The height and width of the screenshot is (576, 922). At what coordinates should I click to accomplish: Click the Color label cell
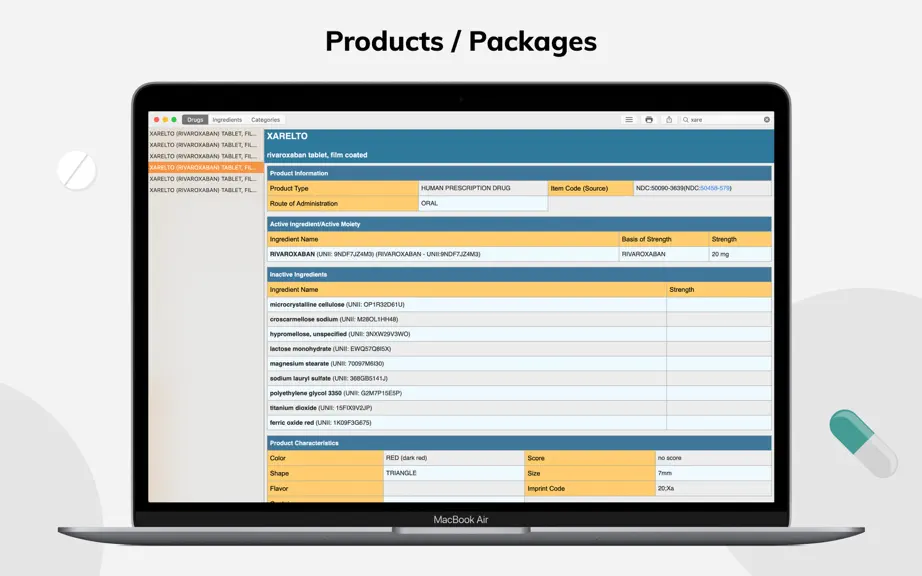pyautogui.click(x=325, y=458)
